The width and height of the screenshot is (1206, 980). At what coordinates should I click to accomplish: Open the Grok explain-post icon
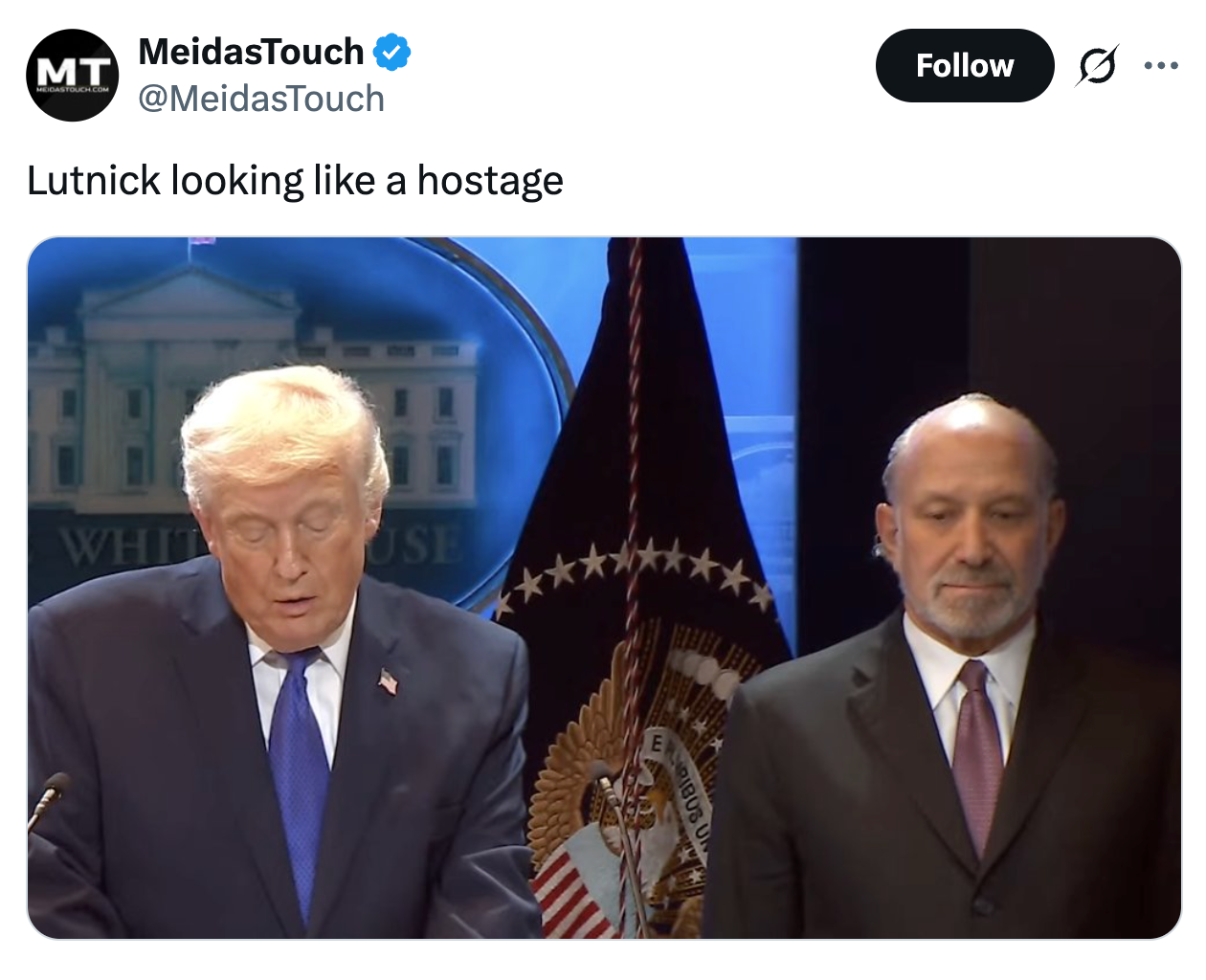pyautogui.click(x=1097, y=66)
